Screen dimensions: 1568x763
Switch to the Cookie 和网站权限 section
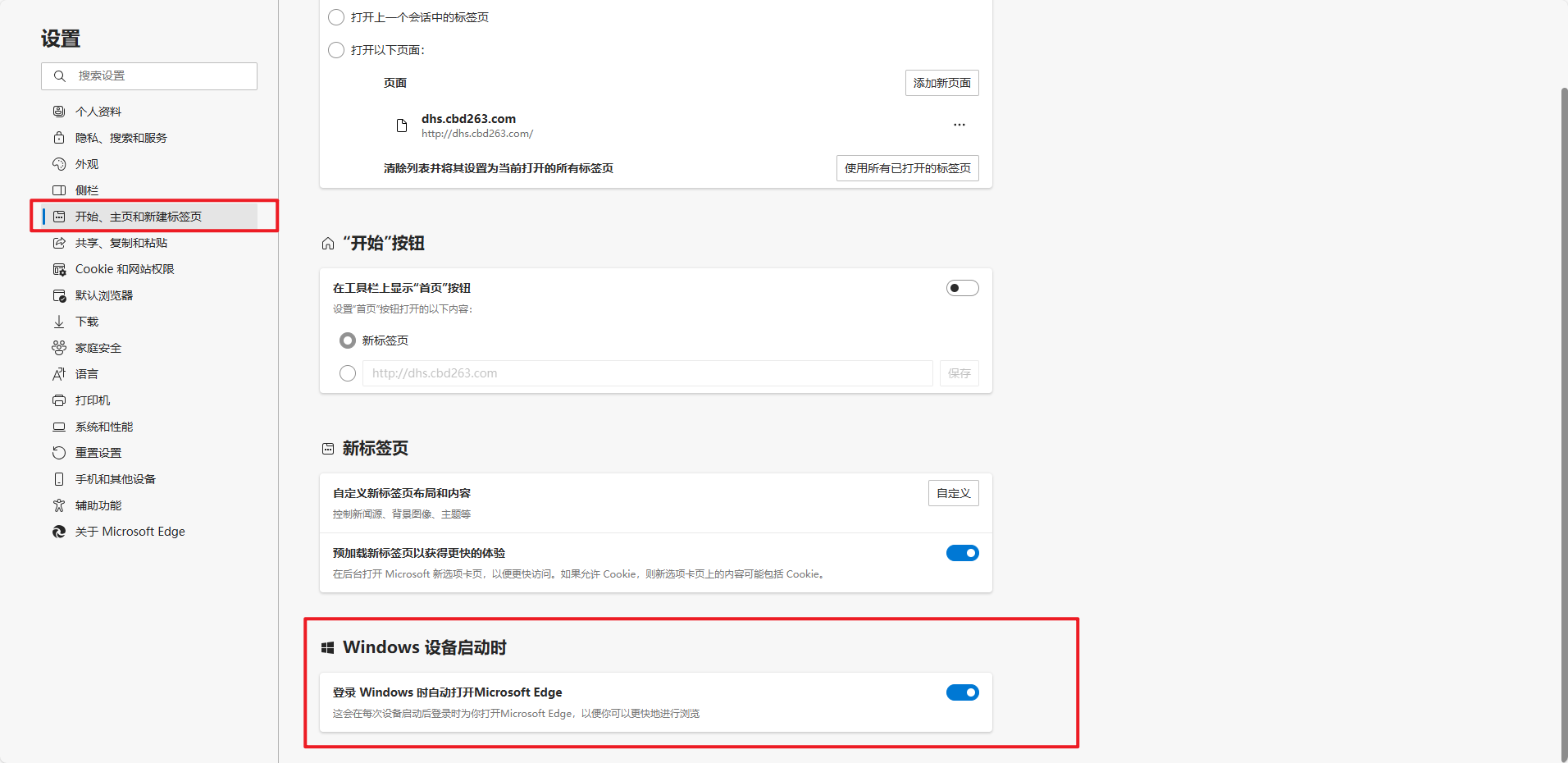pyautogui.click(x=124, y=268)
